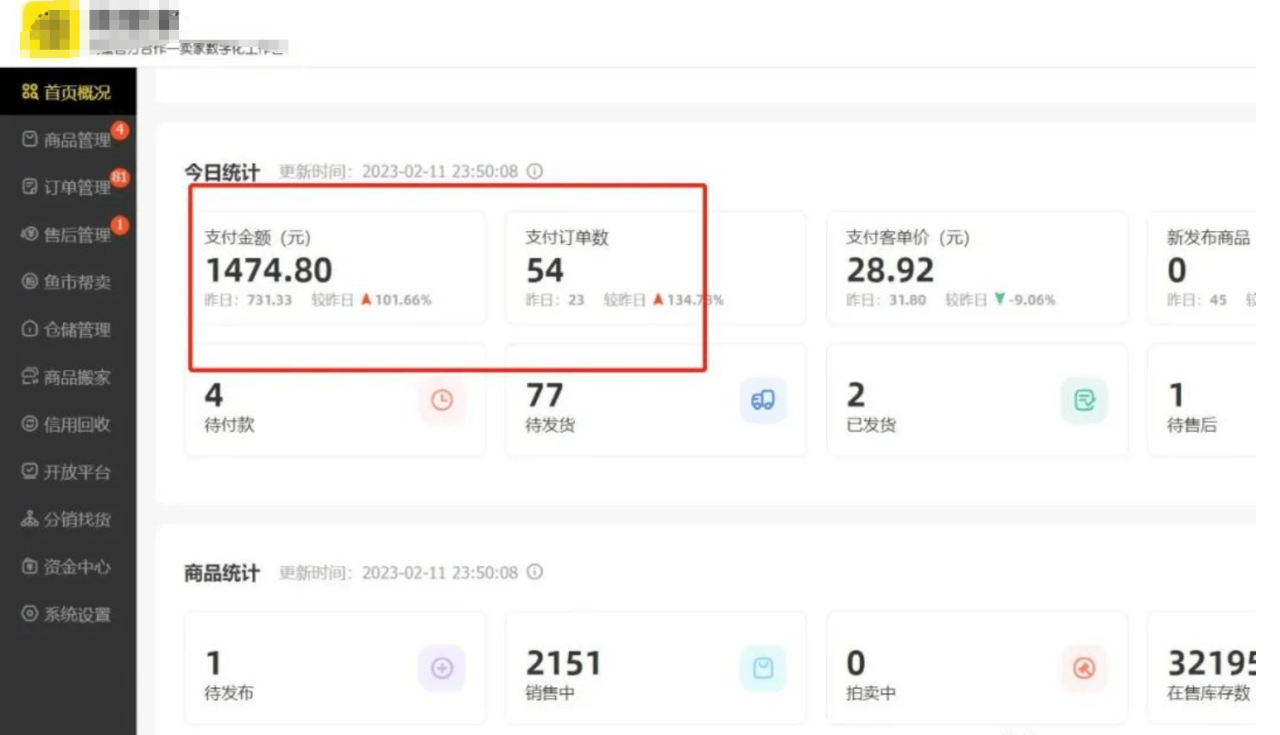Image resolution: width=1280 pixels, height=735 pixels.
Task: Click the 支付订单数 statistics card
Action: coord(655,267)
